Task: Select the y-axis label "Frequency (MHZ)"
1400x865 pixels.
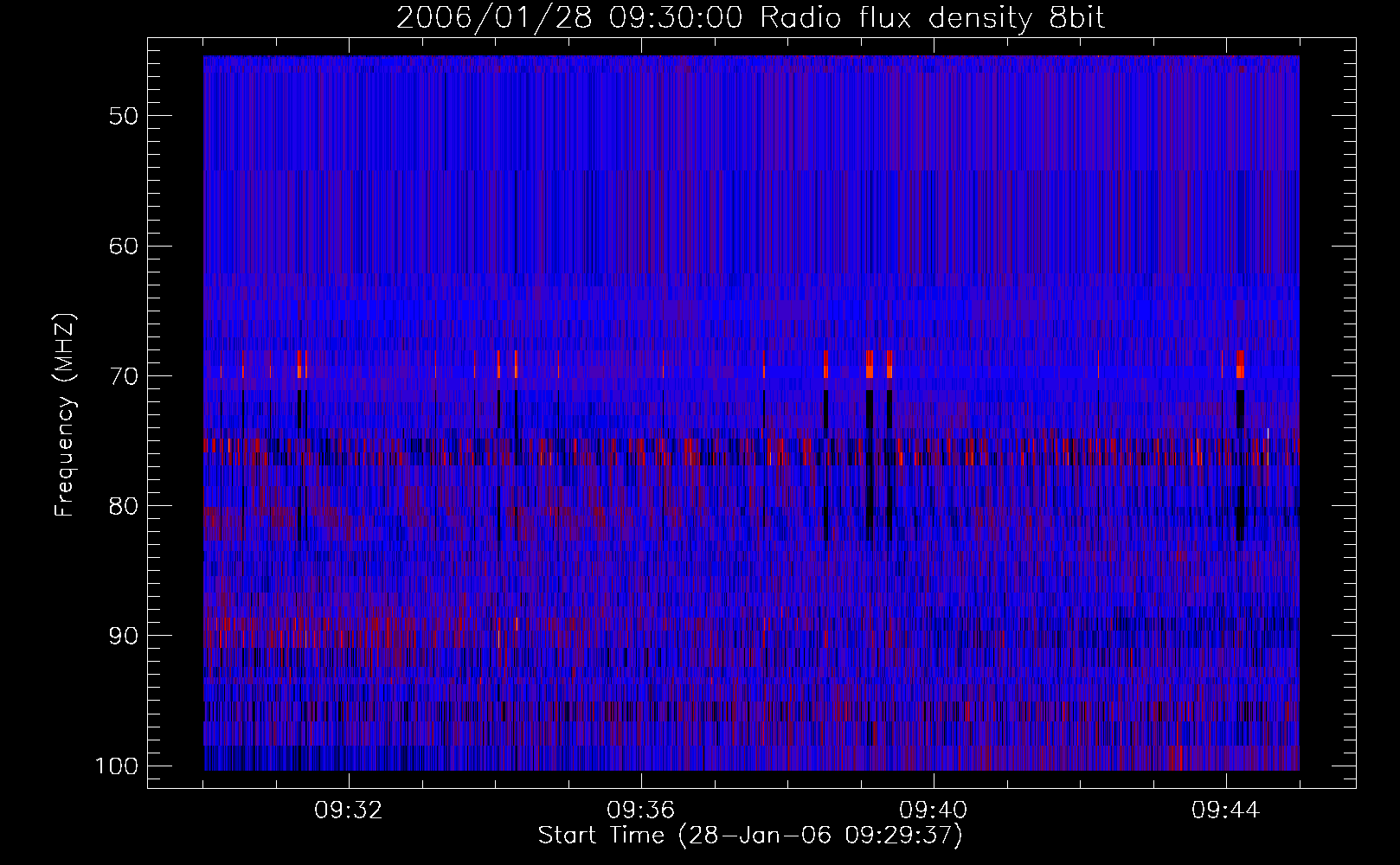Action: tap(64, 414)
